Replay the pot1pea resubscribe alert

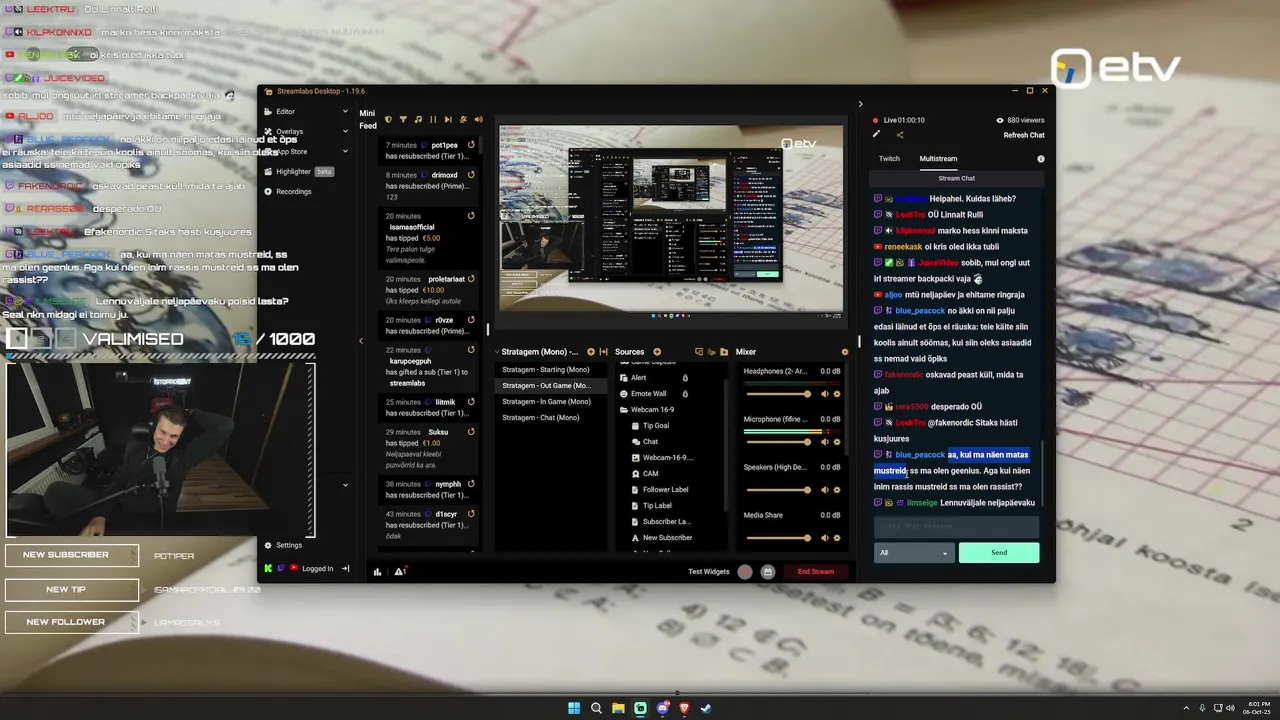point(471,145)
